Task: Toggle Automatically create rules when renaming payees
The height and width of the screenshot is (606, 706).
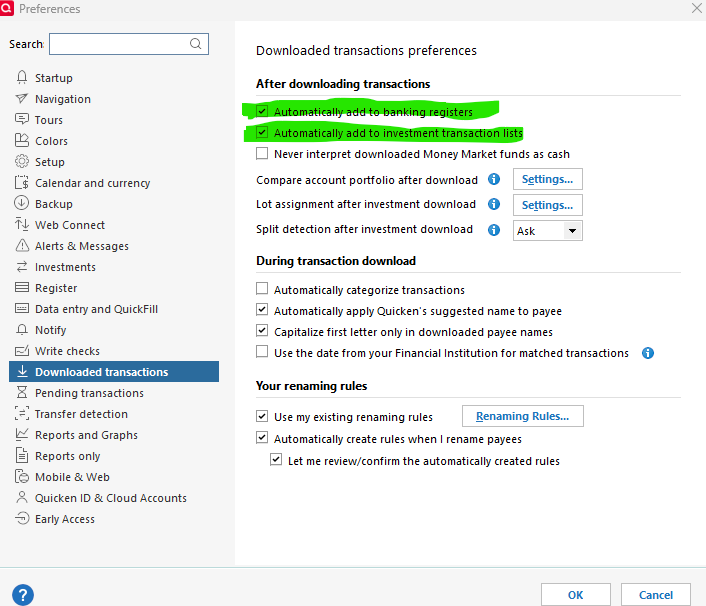Action: point(262,438)
